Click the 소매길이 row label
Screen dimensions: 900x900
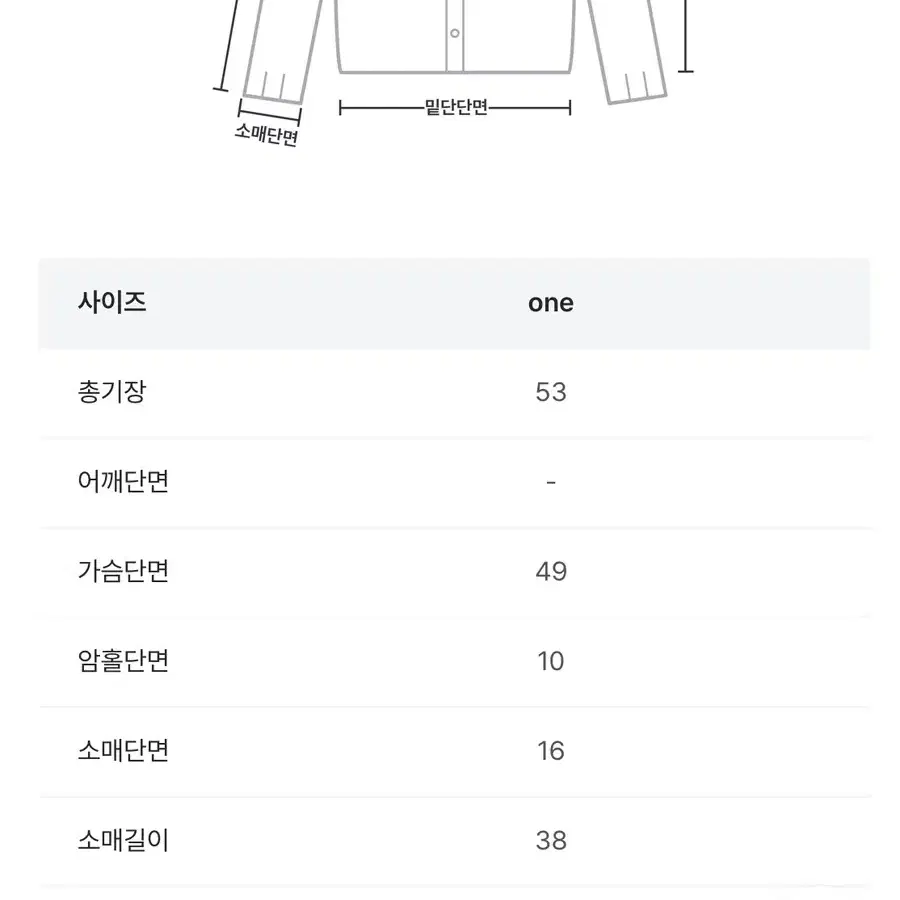[123, 840]
